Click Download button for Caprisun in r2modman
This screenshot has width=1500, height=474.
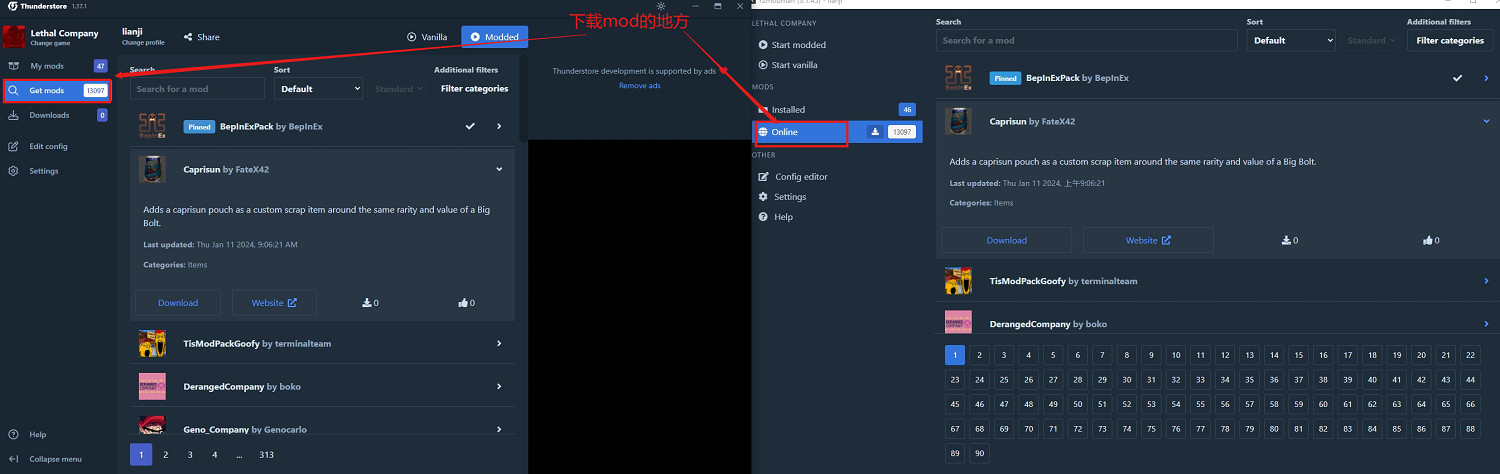1006,240
